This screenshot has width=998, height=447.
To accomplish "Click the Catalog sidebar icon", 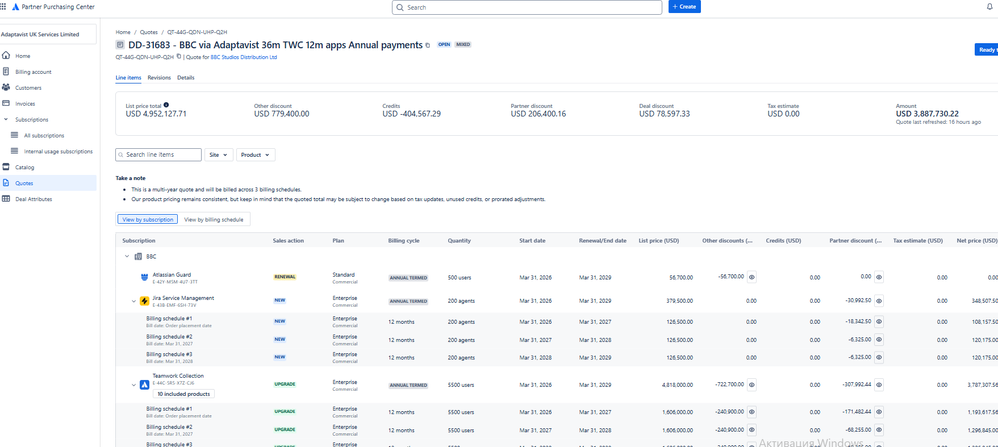I will (x=6, y=167).
